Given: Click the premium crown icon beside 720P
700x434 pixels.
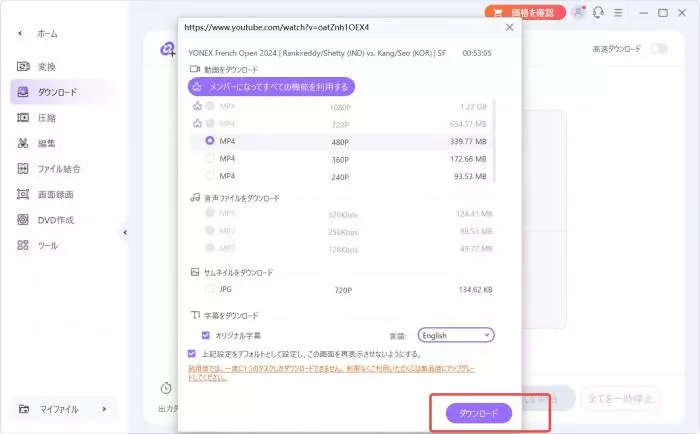Looking at the screenshot, I should pos(197,123).
